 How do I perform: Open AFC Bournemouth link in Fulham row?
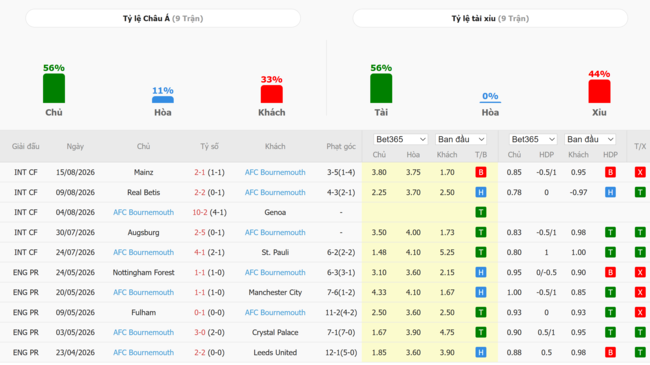click(275, 312)
